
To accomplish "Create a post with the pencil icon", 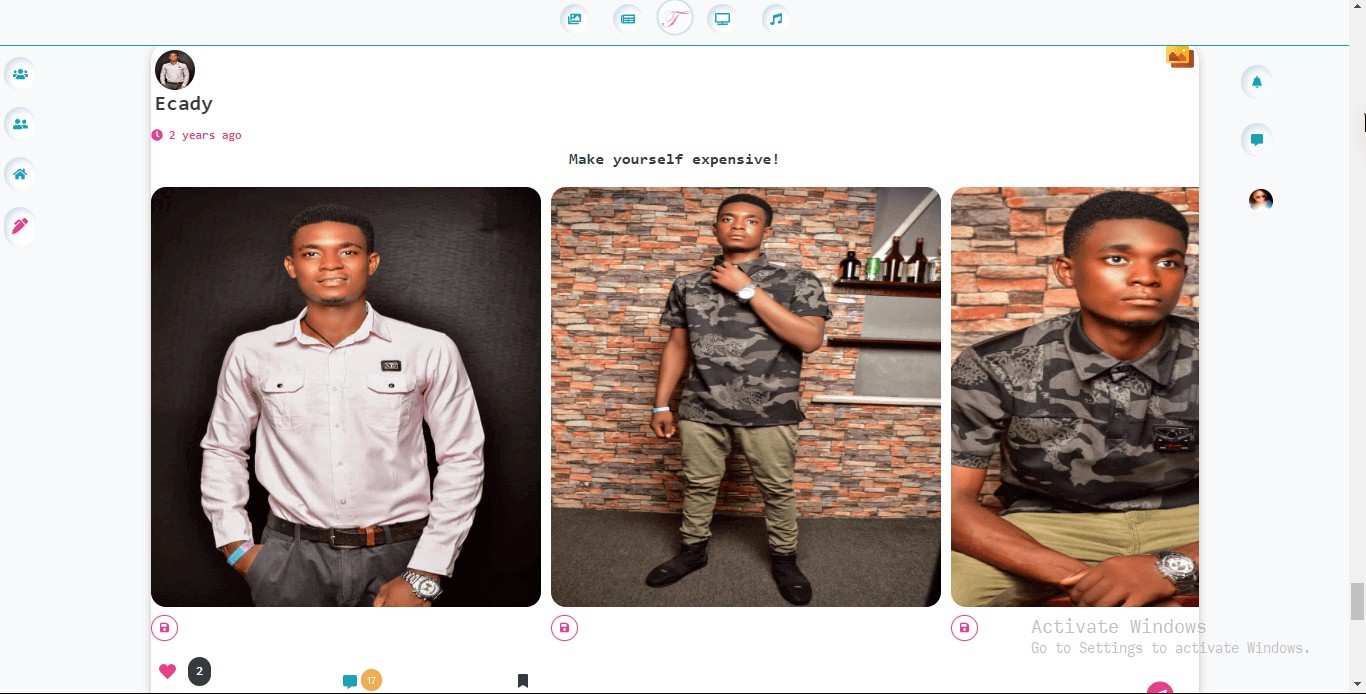I will click(20, 226).
